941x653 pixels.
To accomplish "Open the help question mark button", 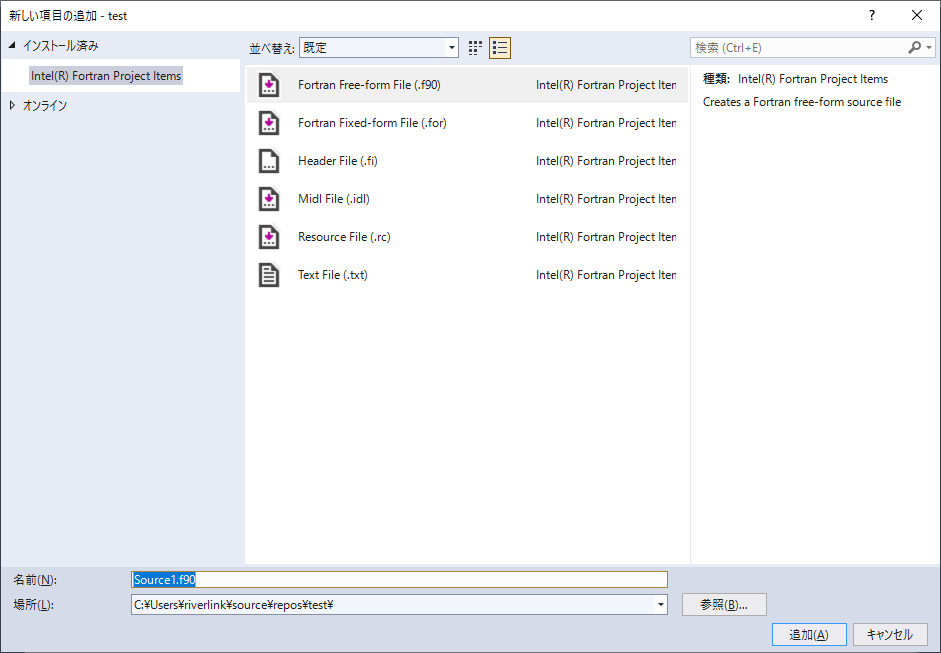I will pyautogui.click(x=872, y=16).
